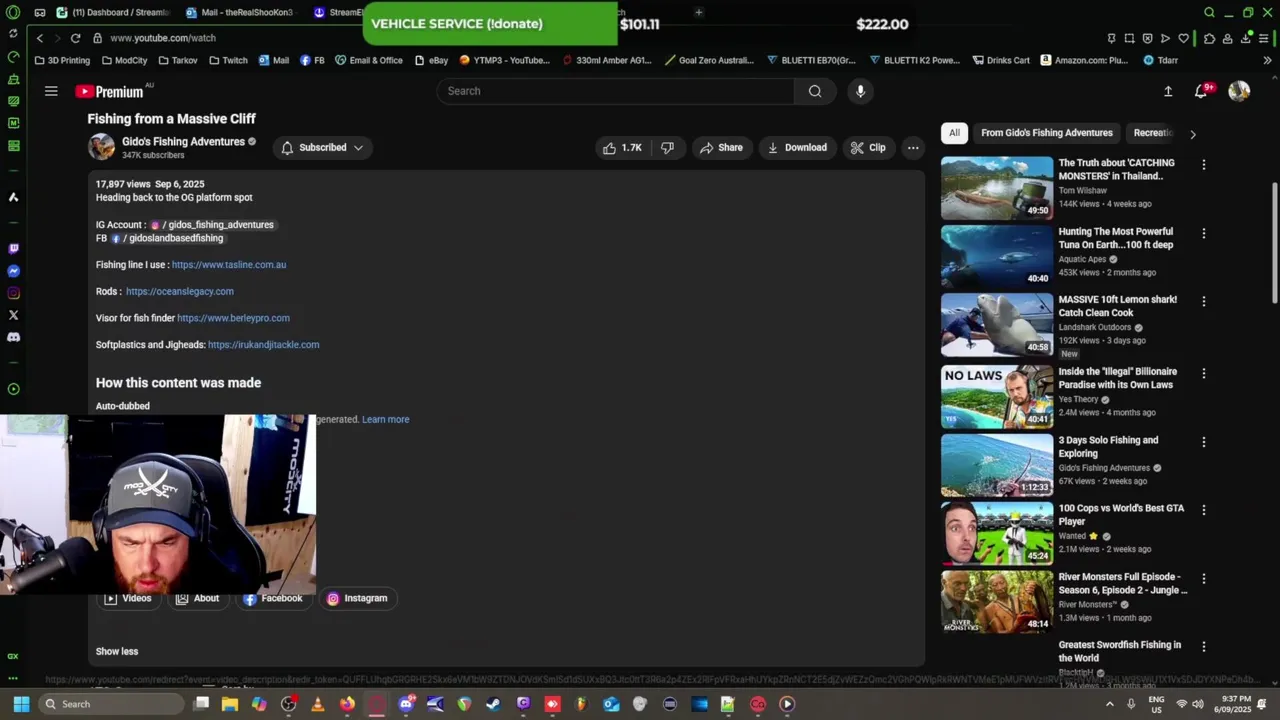
Task: Open Discord in browser sidebar
Action: 13,337
